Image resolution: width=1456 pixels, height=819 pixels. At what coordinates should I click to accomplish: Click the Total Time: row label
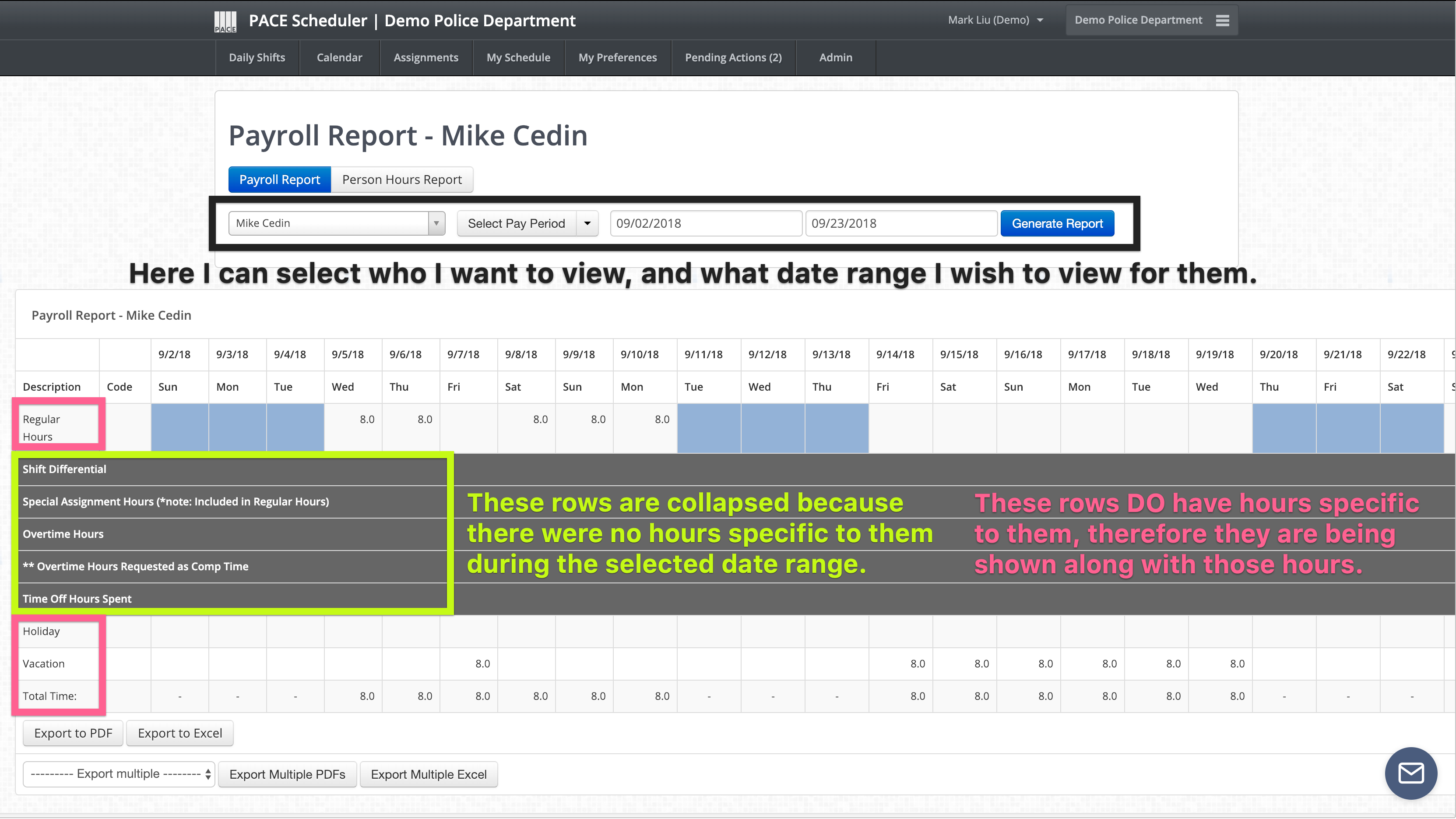click(50, 696)
